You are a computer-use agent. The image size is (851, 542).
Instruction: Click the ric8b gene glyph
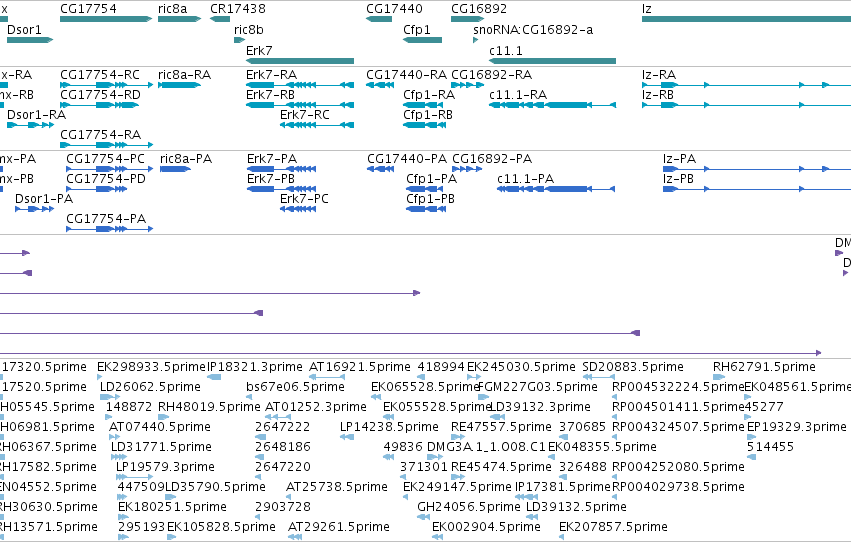point(239,40)
